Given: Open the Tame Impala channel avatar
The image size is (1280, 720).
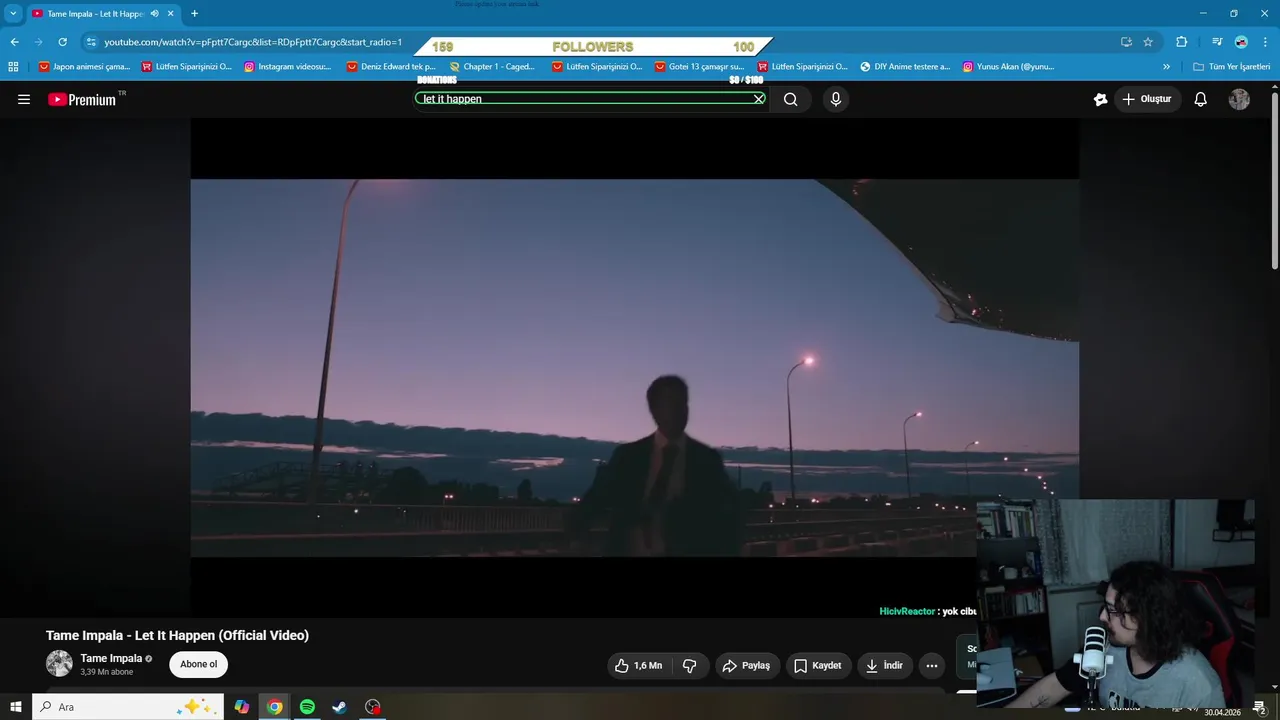Looking at the screenshot, I should 59,663.
